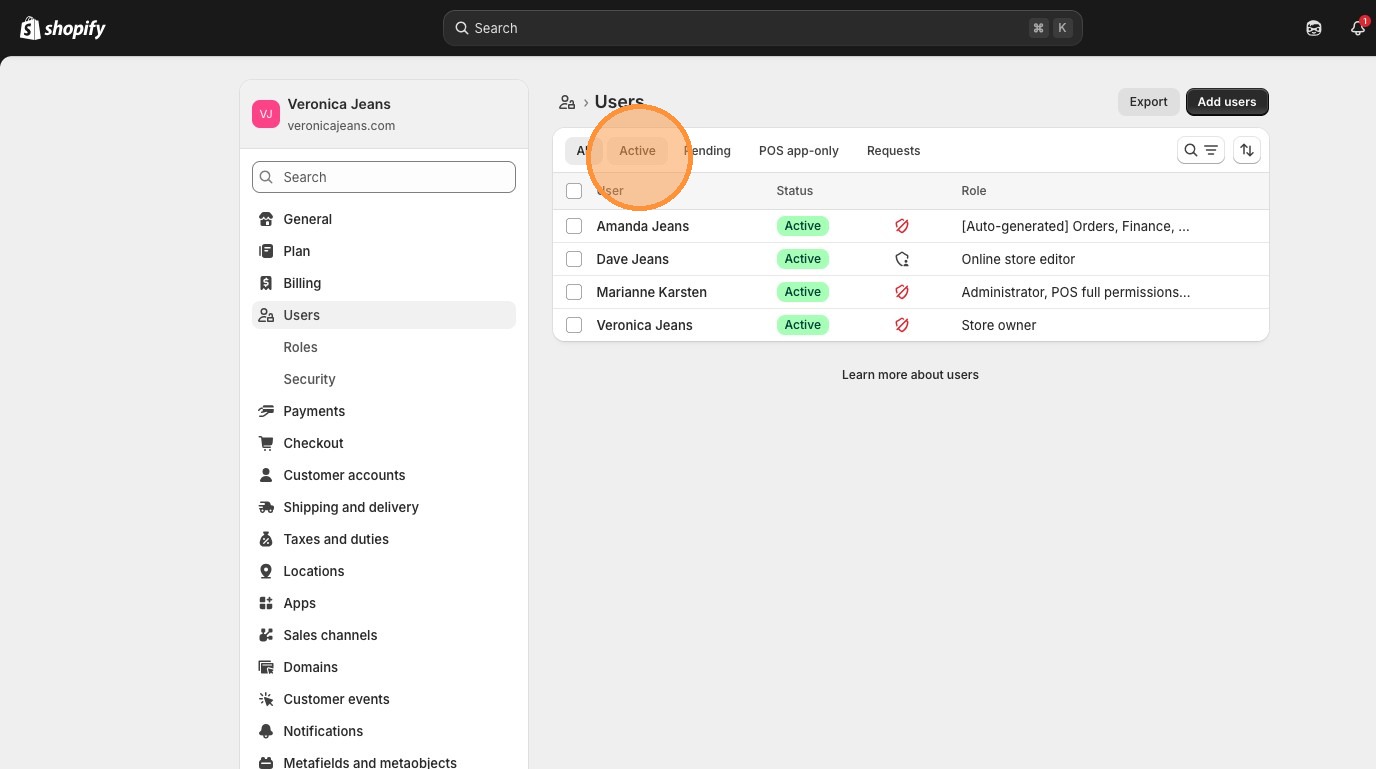Screen dimensions: 1376x769
Task: Open the Learn more about users link
Action: point(910,375)
